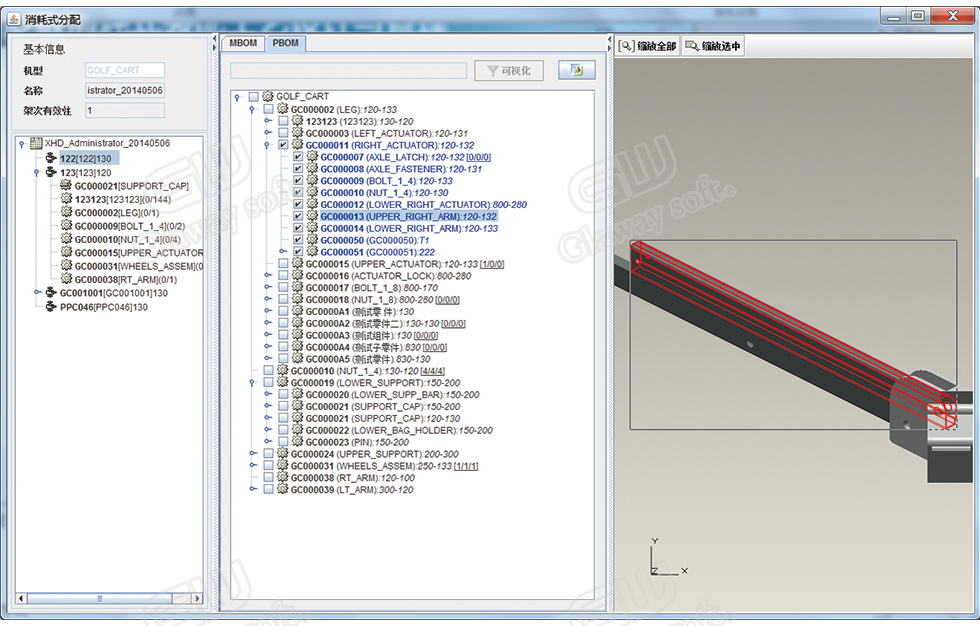Click the gear icon of GC000002 (LEG) in PBOM
Viewport: 980px width, 626px height.
[282, 109]
